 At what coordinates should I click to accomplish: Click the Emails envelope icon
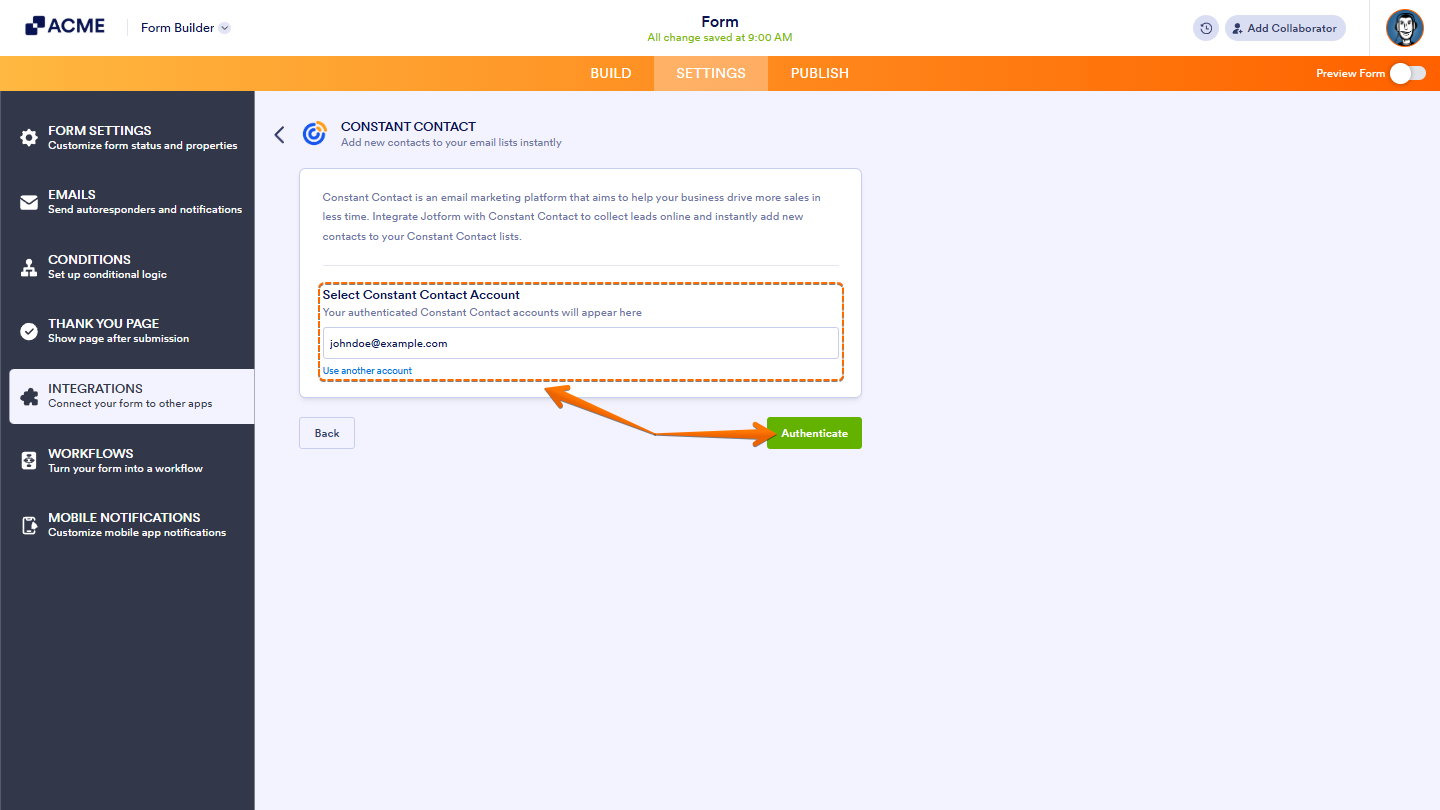click(x=29, y=202)
